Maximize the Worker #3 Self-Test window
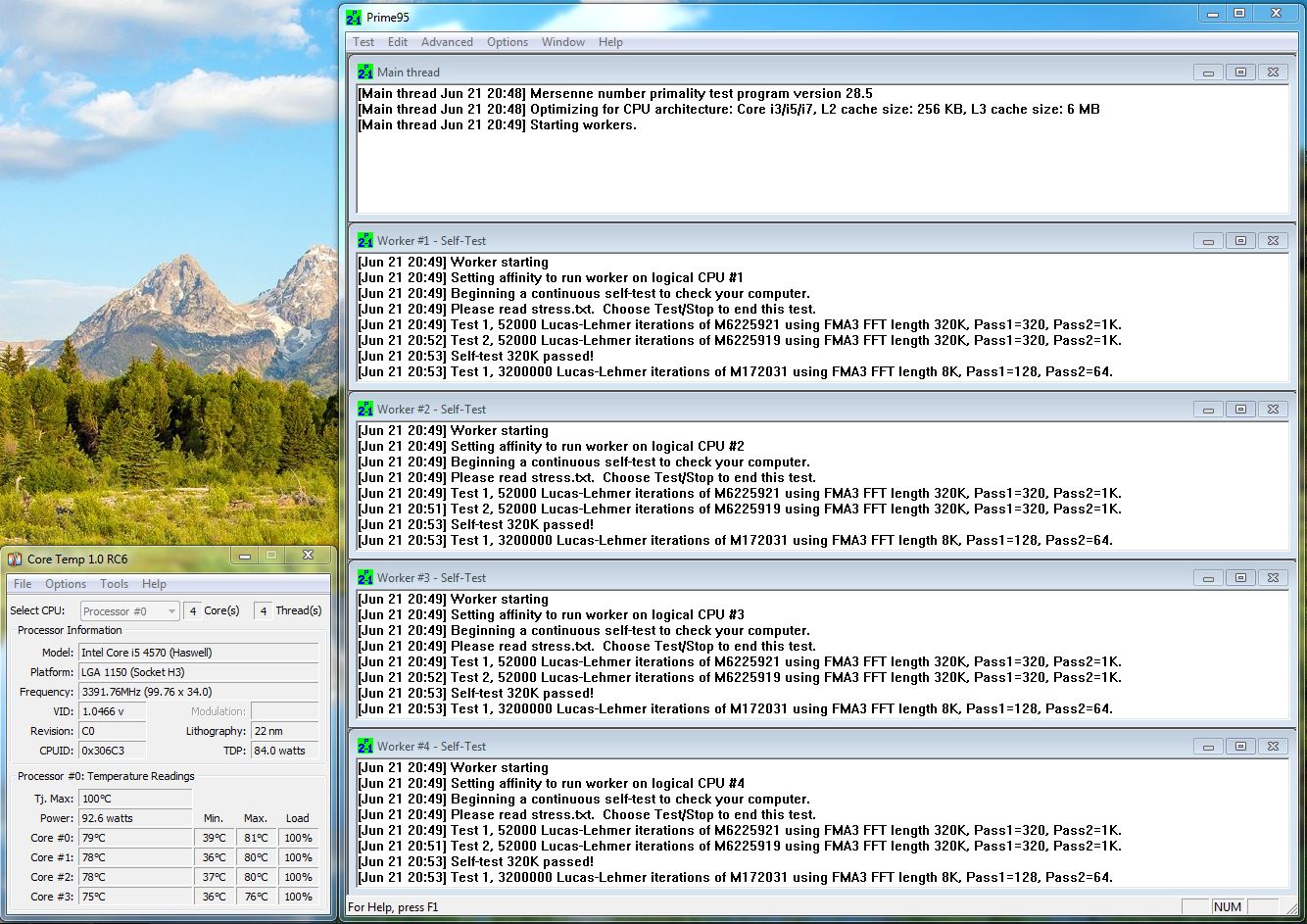Viewport: 1307px width, 924px height. [1240, 578]
